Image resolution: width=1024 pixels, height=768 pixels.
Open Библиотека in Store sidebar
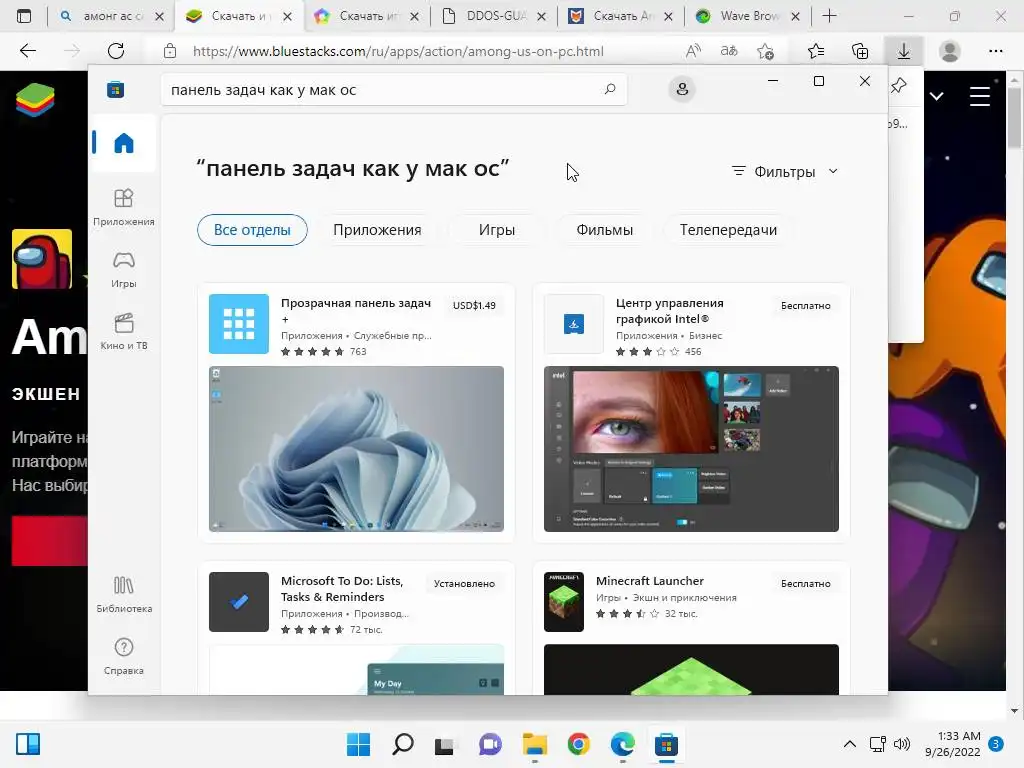(123, 594)
